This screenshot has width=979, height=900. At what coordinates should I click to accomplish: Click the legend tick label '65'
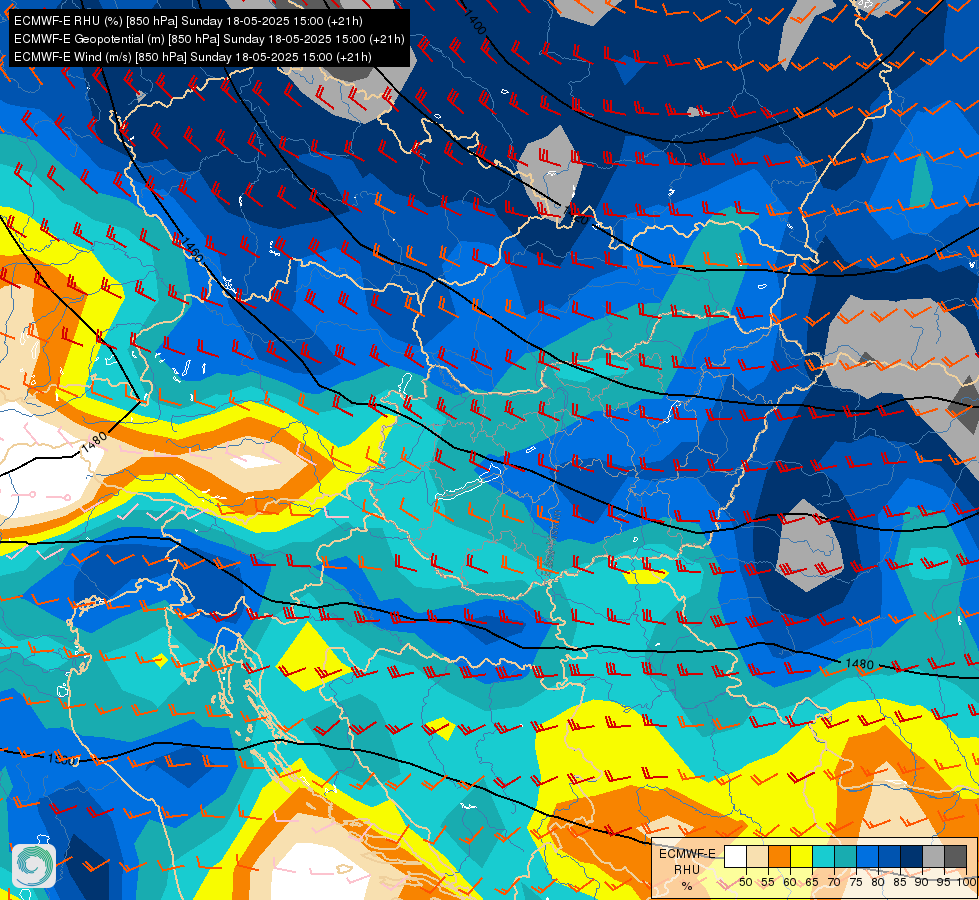[x=812, y=882]
